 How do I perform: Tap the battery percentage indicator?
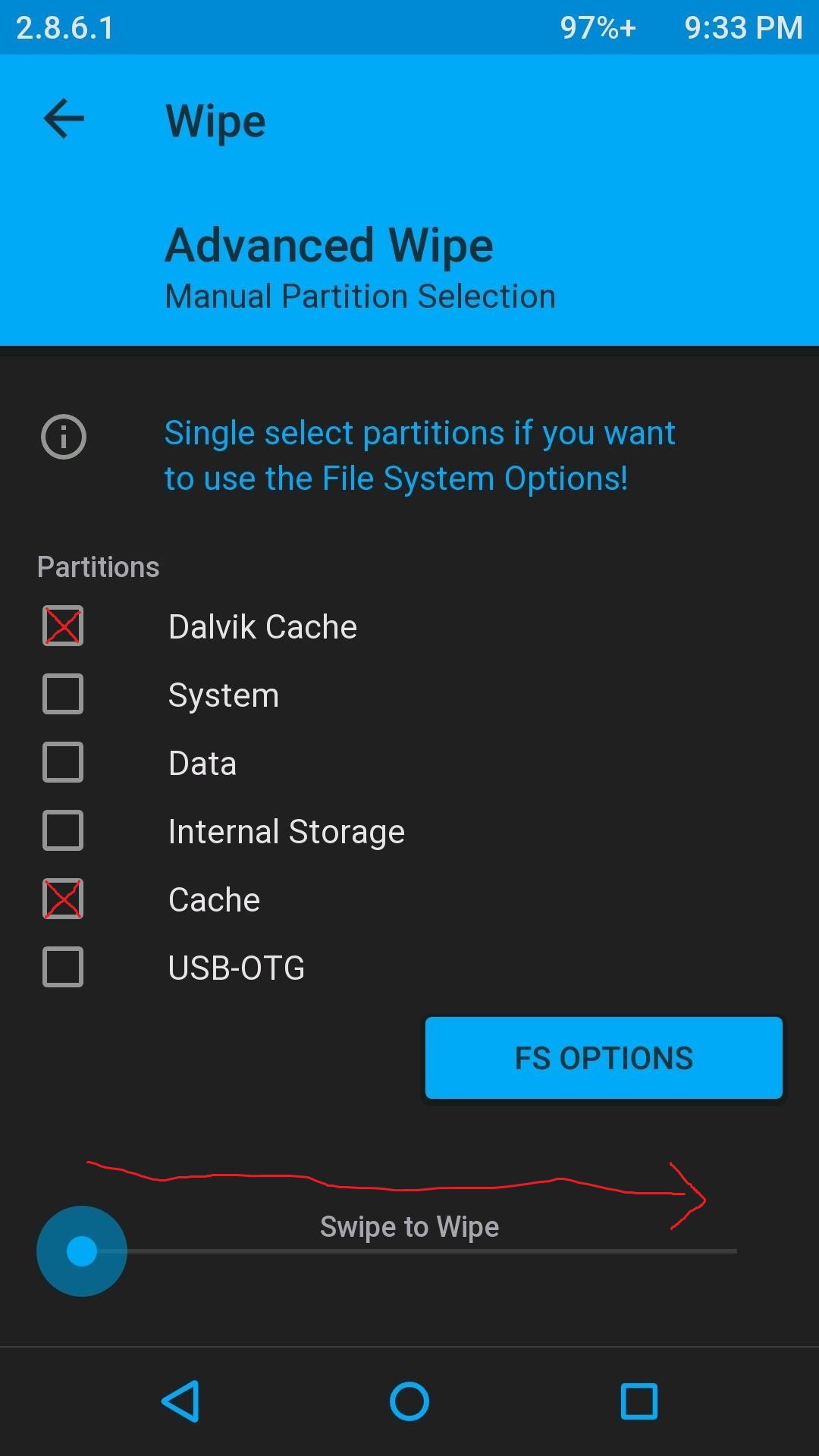point(598,28)
